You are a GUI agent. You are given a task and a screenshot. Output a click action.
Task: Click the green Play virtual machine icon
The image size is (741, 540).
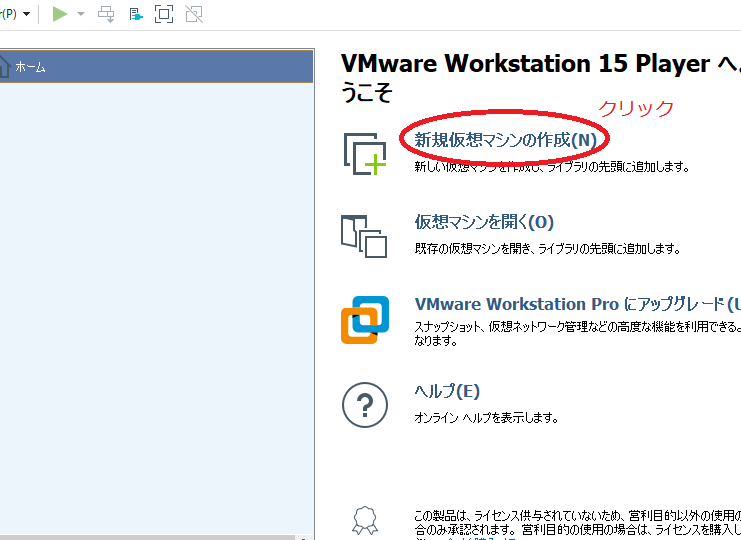pos(60,14)
